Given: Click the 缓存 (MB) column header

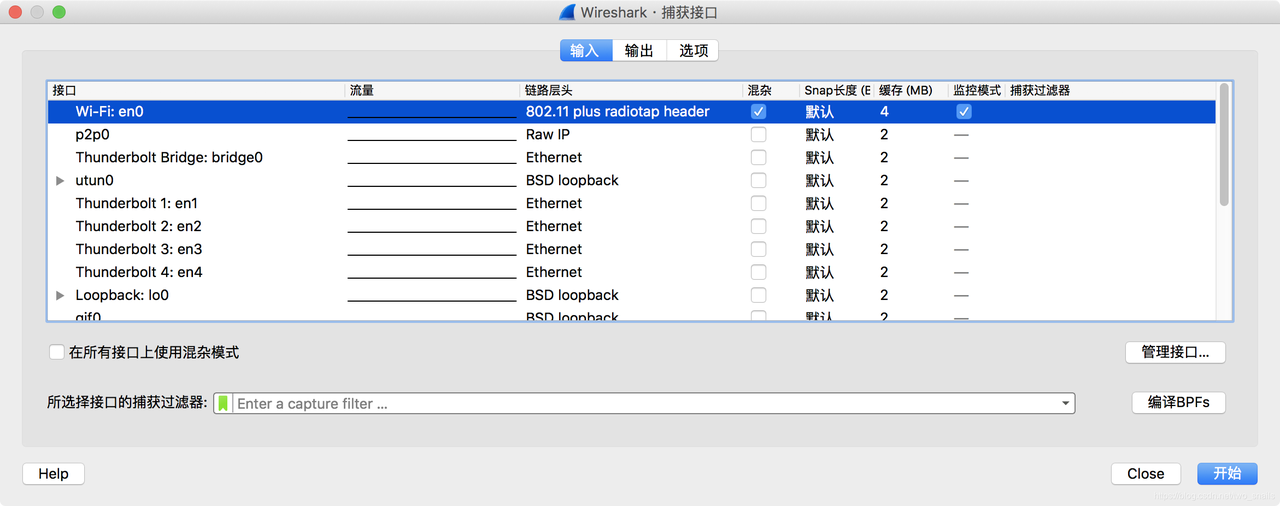Looking at the screenshot, I should coord(911,91).
